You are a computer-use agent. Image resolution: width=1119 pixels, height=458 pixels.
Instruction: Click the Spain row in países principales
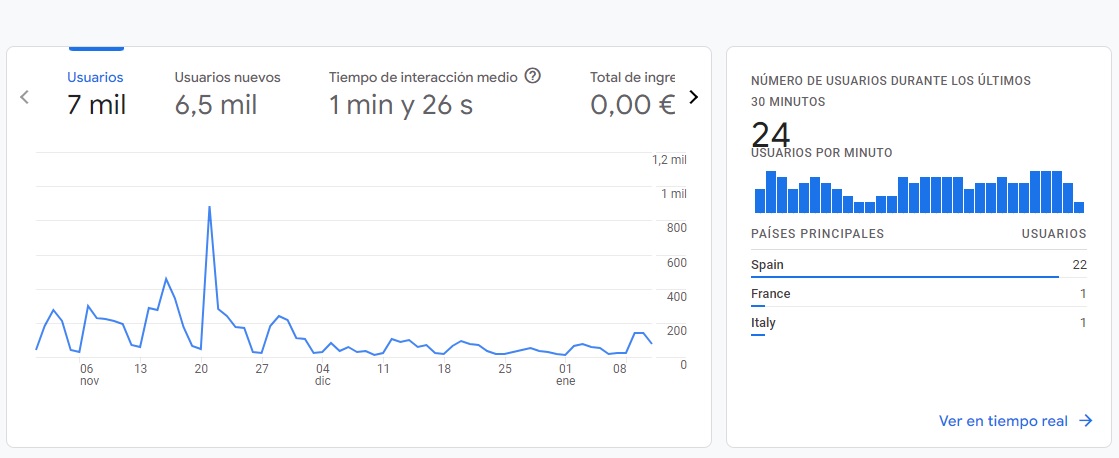(x=918, y=265)
